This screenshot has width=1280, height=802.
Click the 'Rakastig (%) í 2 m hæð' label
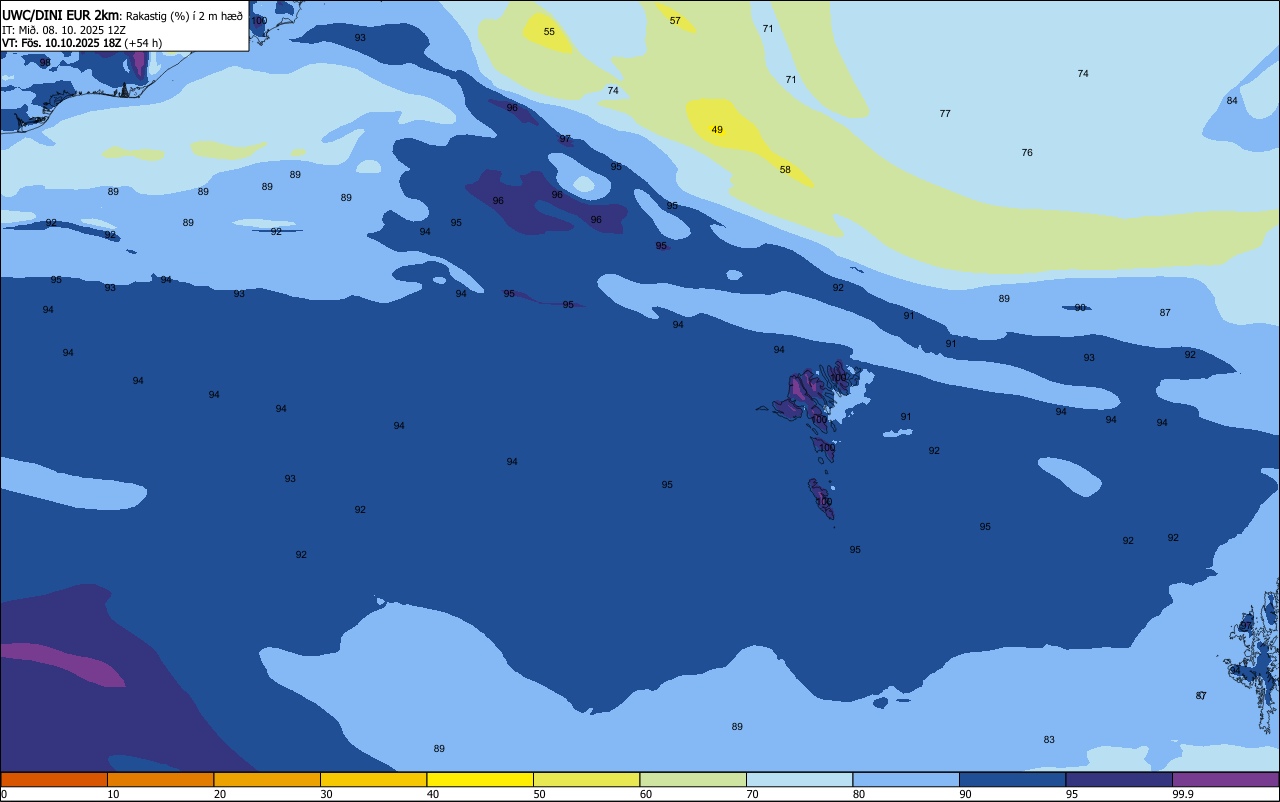pyautogui.click(x=184, y=16)
